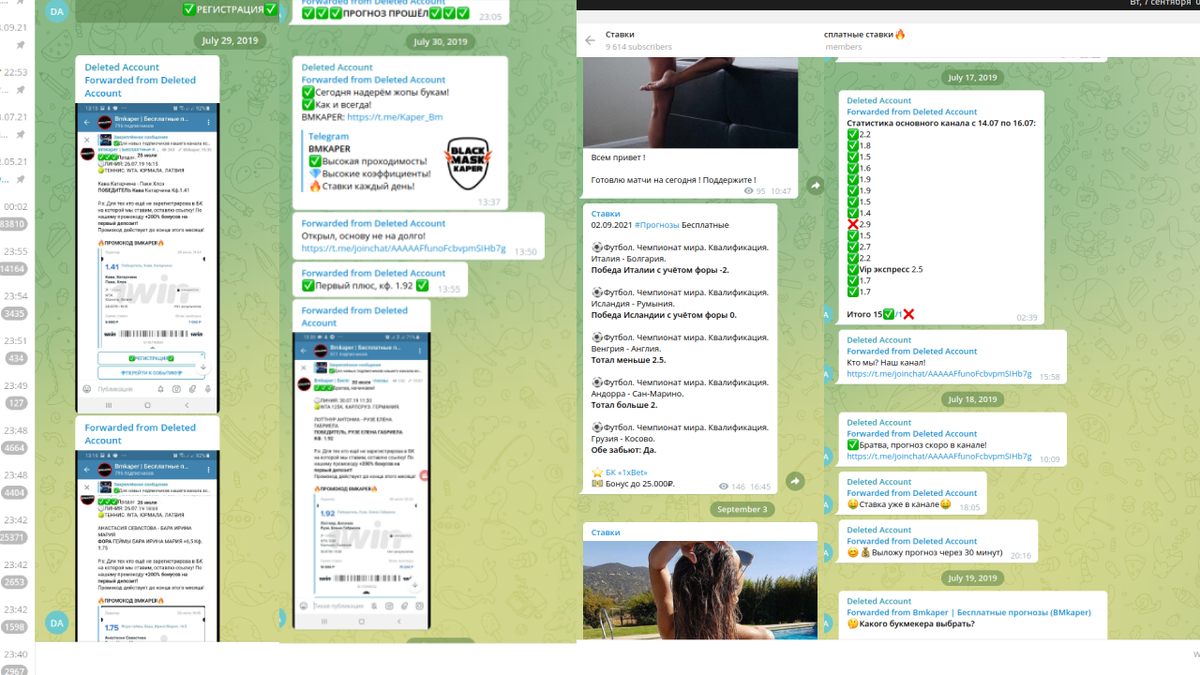The width and height of the screenshot is (1200, 675).
Task: Open chat with 14164 unread badge
Action: pos(15,269)
